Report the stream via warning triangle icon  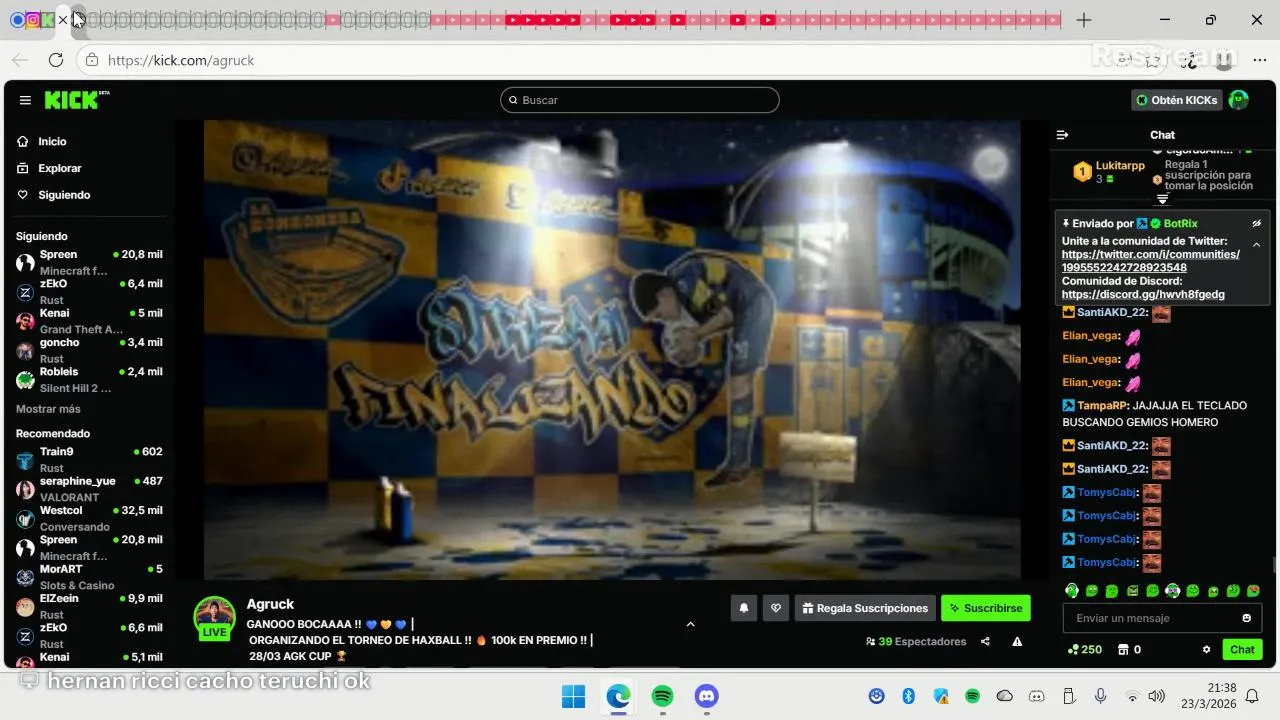(x=1017, y=642)
